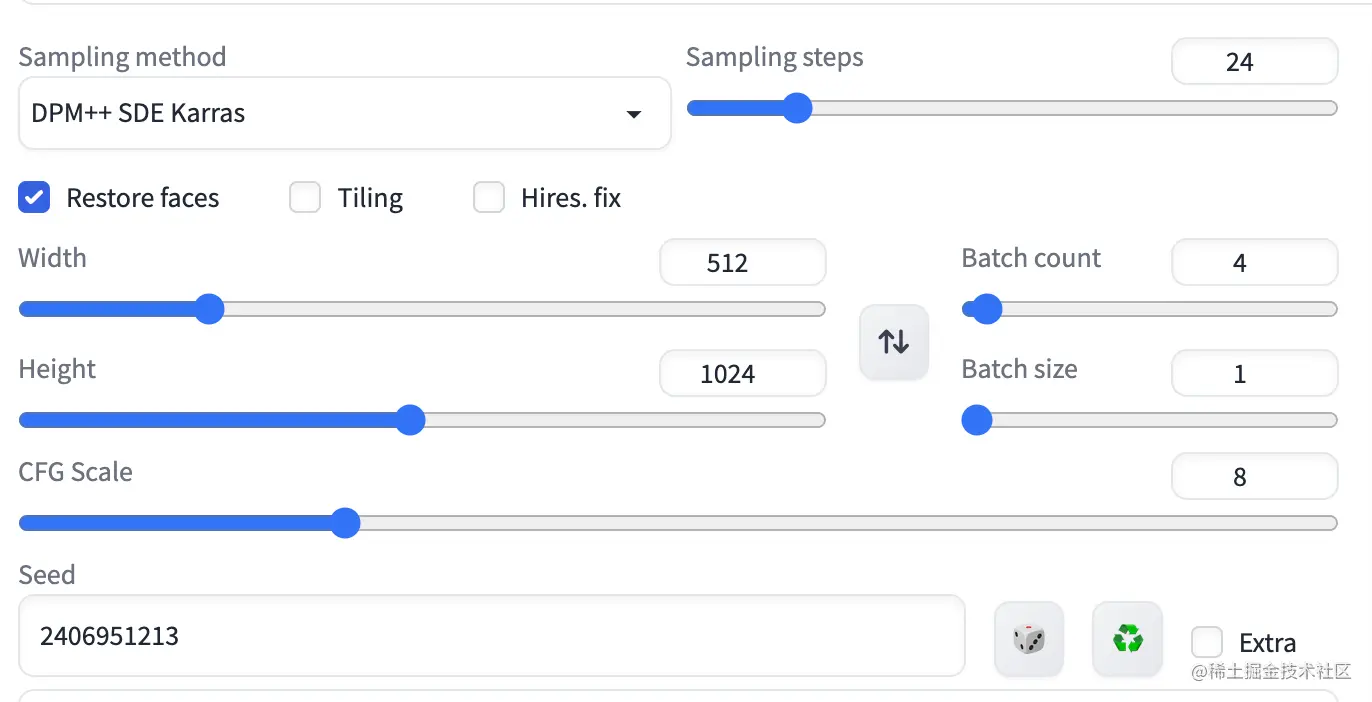Open the Sampling method dropdown
The image size is (1372, 702).
(x=344, y=114)
